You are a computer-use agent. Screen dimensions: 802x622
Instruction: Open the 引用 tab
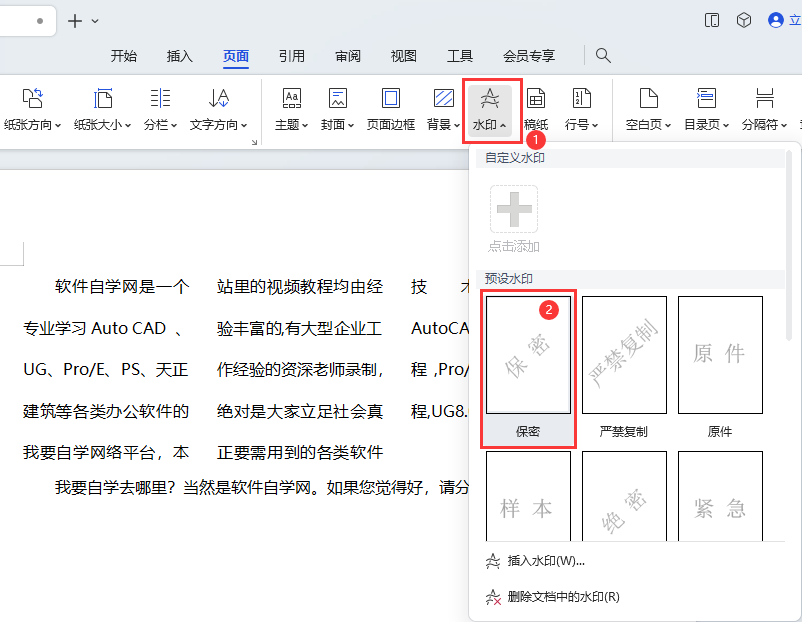pos(292,56)
